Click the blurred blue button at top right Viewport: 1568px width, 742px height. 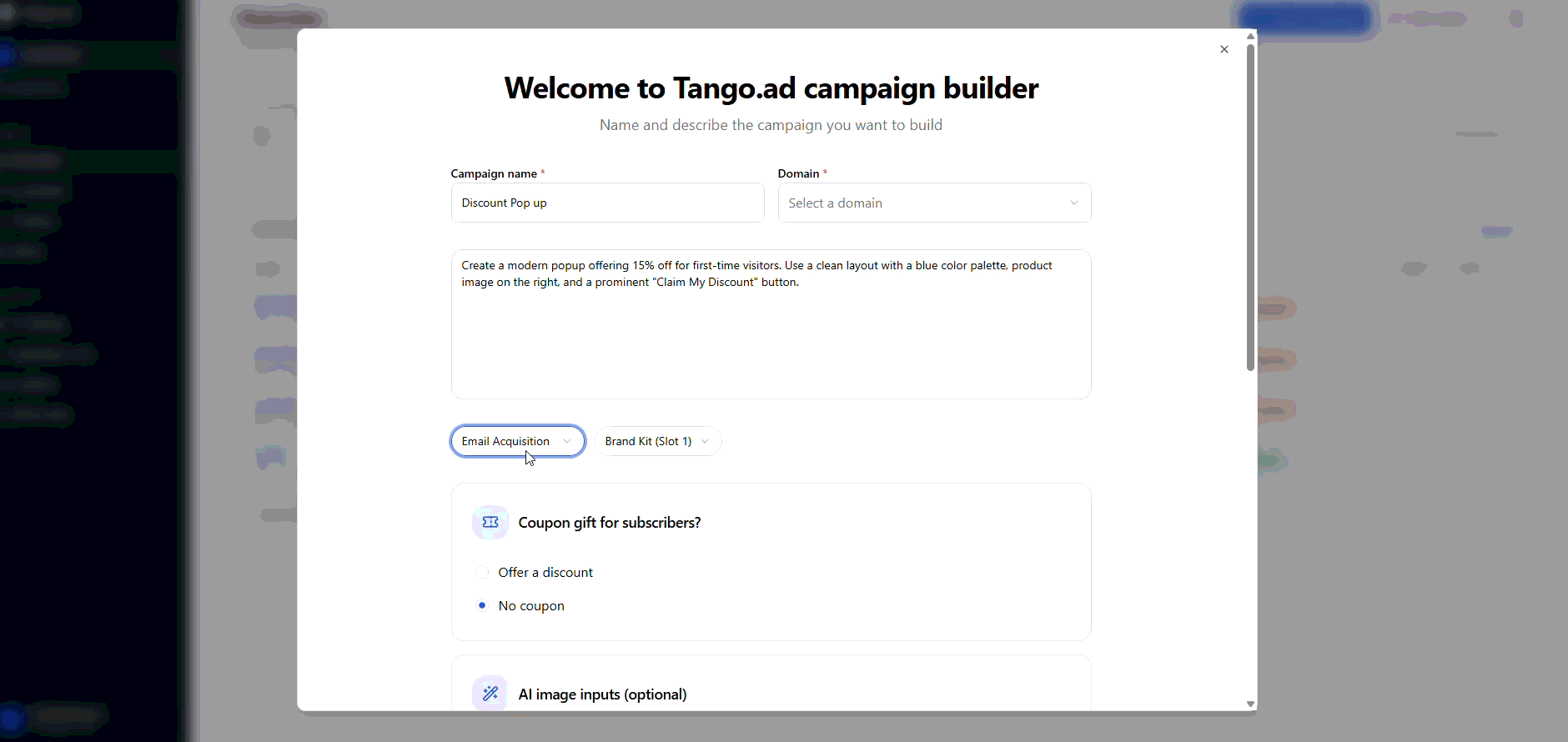1305,18
